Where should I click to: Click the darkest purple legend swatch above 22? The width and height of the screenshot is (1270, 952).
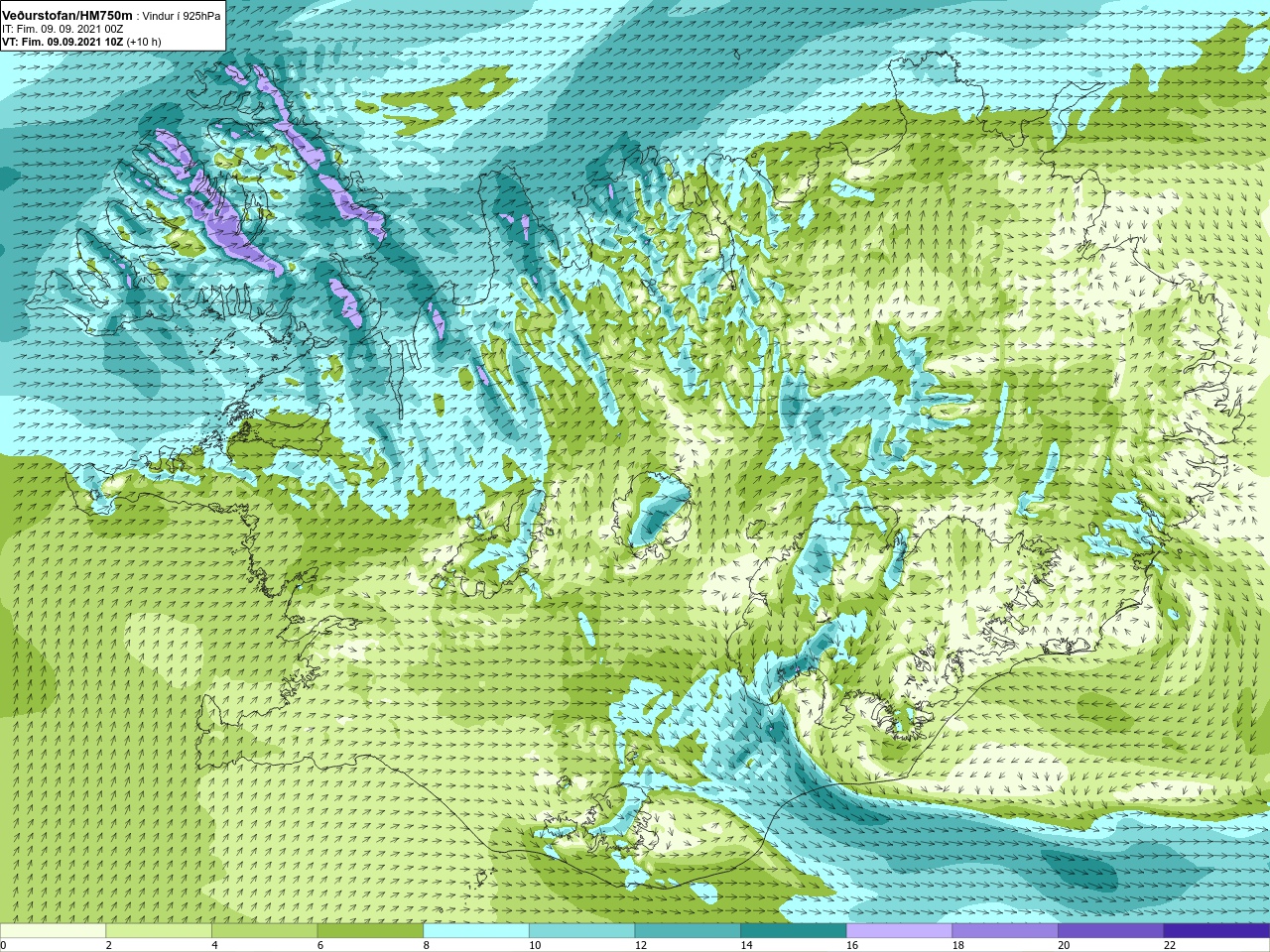click(x=1217, y=931)
